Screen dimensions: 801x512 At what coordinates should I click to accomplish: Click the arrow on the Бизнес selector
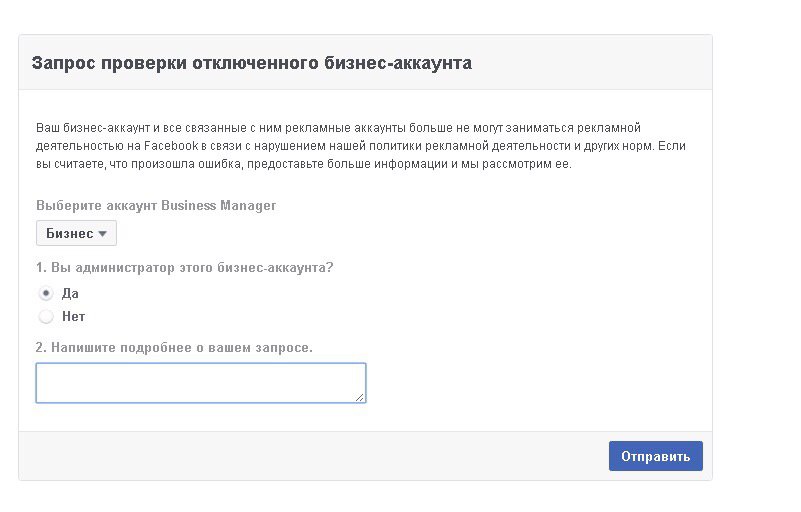tap(102, 234)
